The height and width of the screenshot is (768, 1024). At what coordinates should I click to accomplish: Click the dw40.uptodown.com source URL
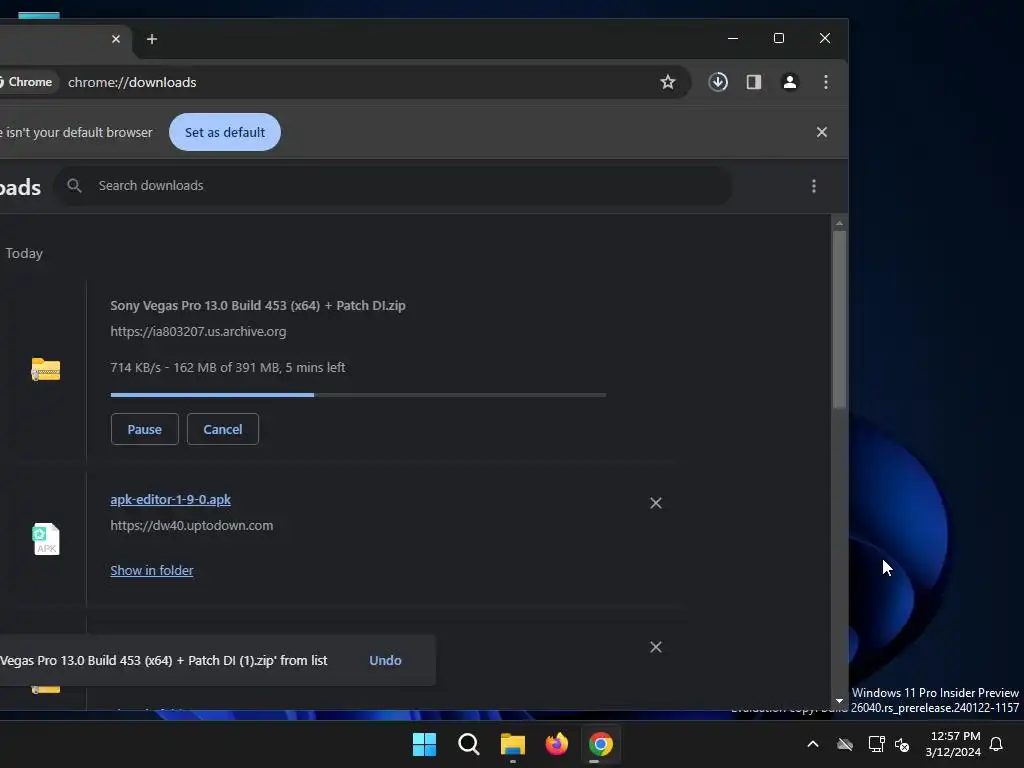point(191,525)
